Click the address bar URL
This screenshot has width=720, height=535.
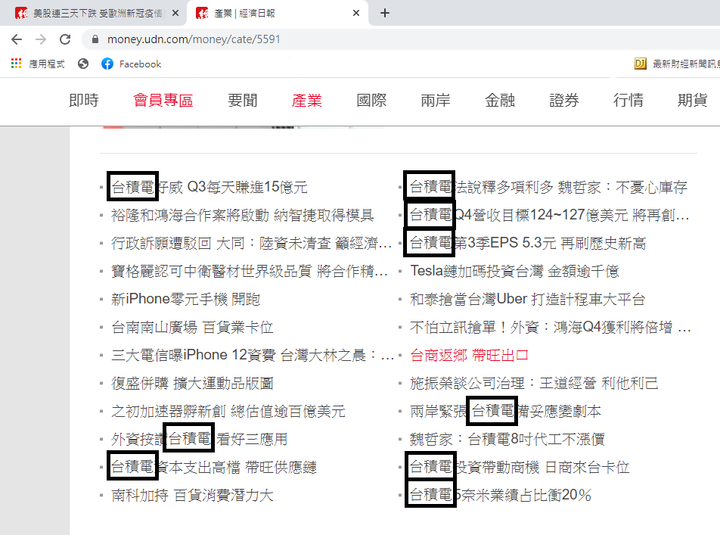[193, 39]
